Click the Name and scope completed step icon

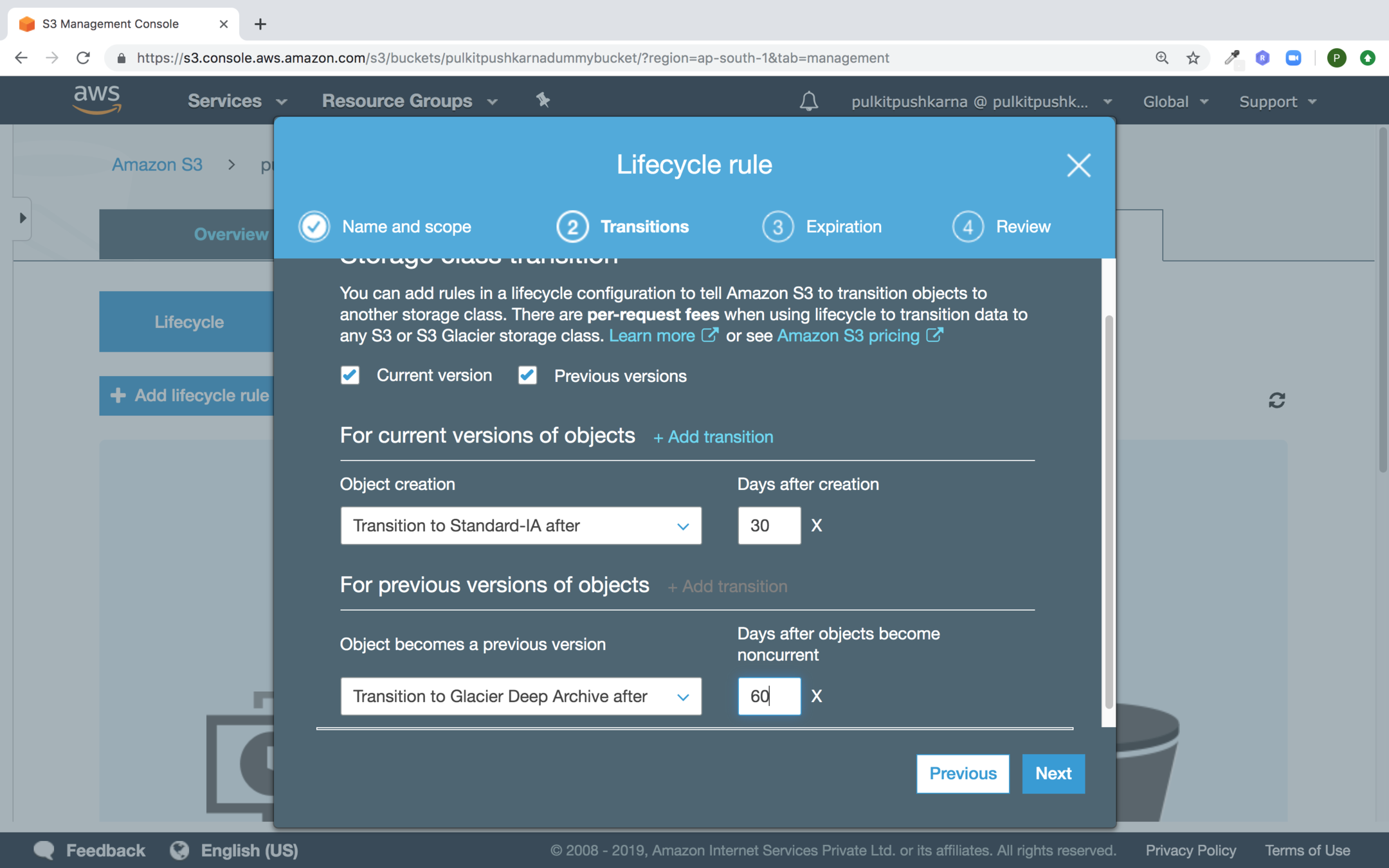tap(314, 226)
